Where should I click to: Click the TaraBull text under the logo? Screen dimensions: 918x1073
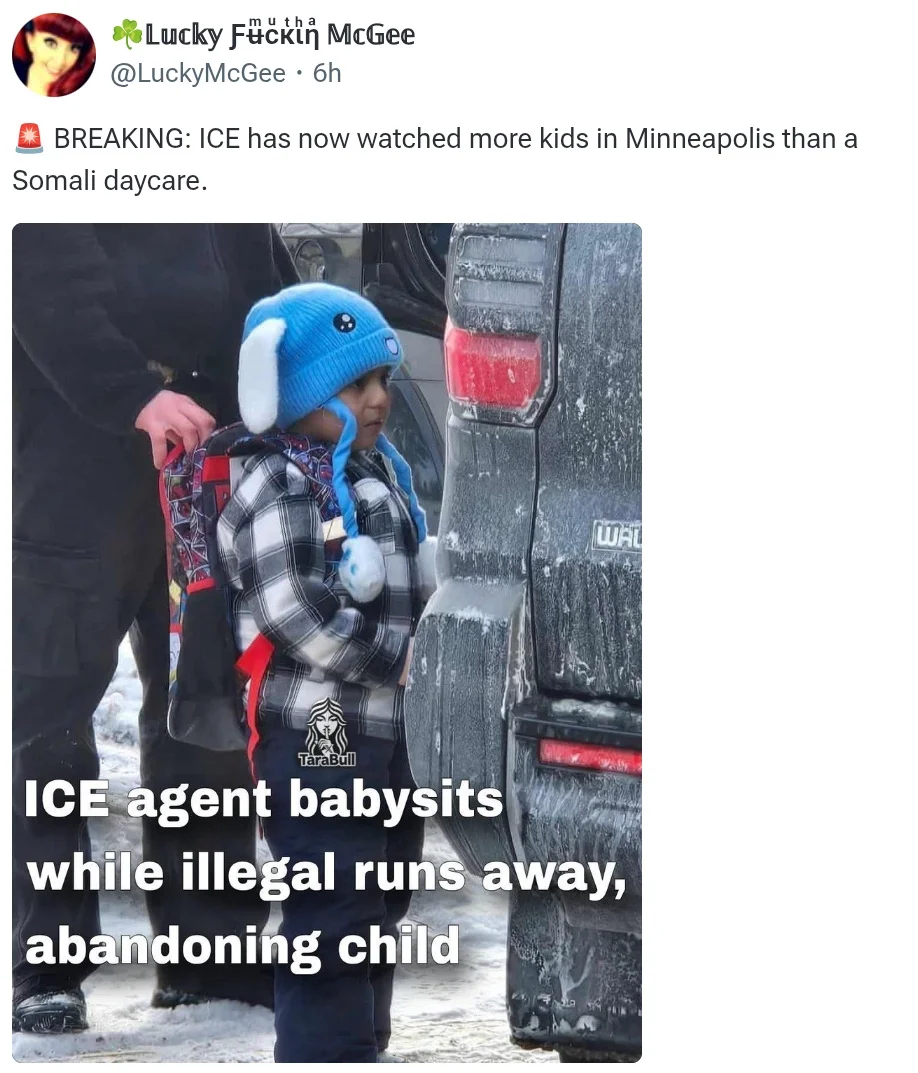[327, 760]
